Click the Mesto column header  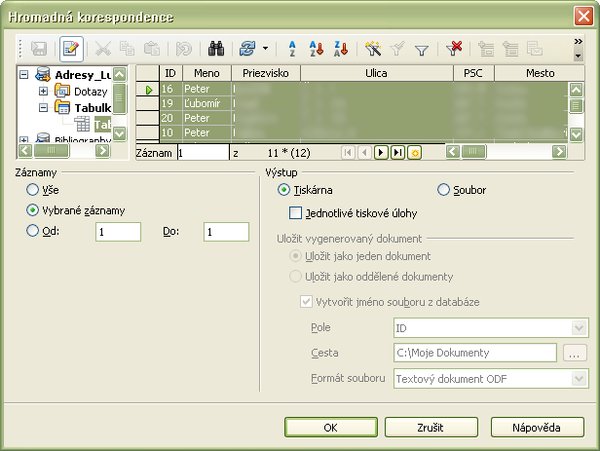[540, 73]
